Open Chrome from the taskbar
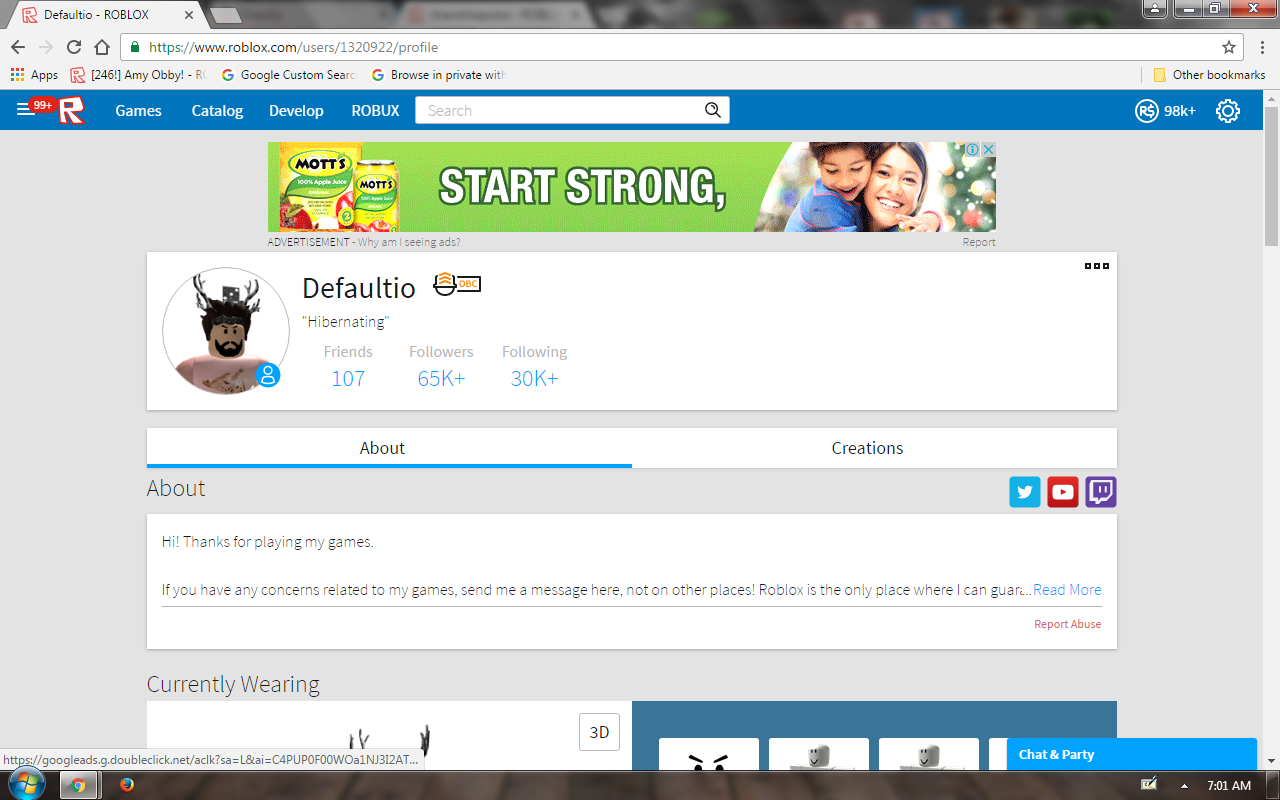 pos(78,785)
